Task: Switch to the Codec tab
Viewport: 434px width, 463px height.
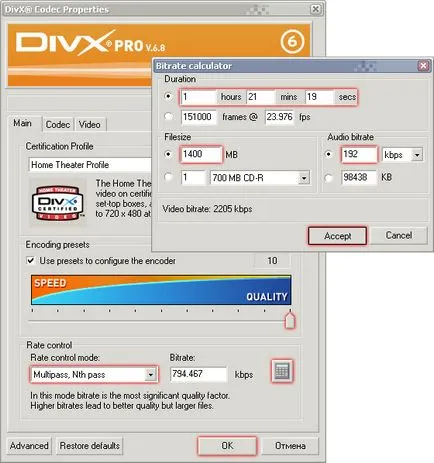Action: (58, 124)
